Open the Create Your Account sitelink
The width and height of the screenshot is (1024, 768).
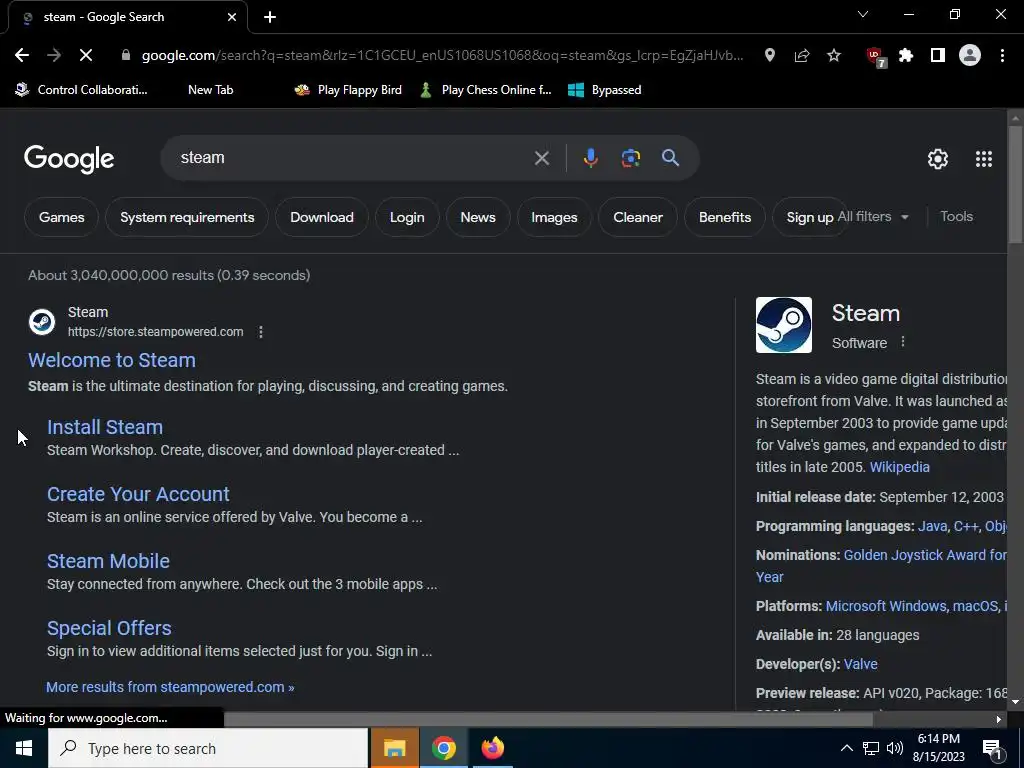click(x=138, y=494)
